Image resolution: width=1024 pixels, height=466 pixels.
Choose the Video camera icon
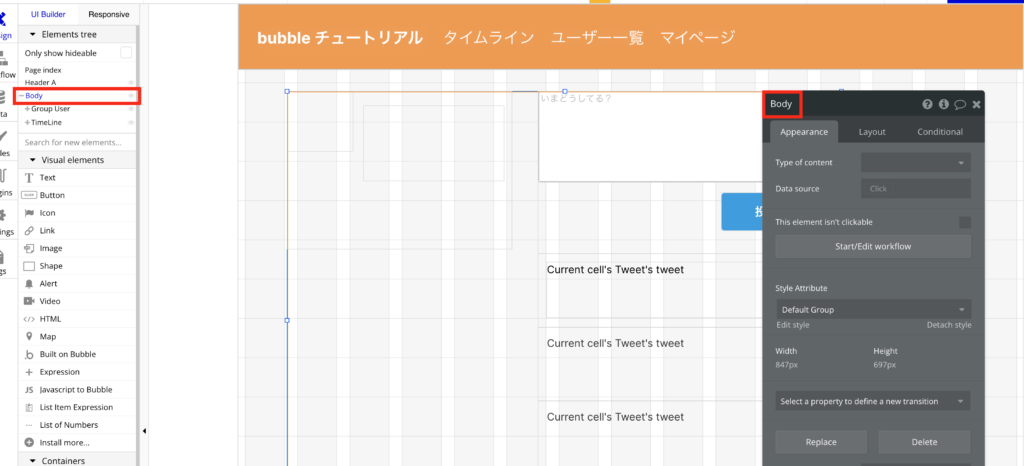pyautogui.click(x=29, y=302)
